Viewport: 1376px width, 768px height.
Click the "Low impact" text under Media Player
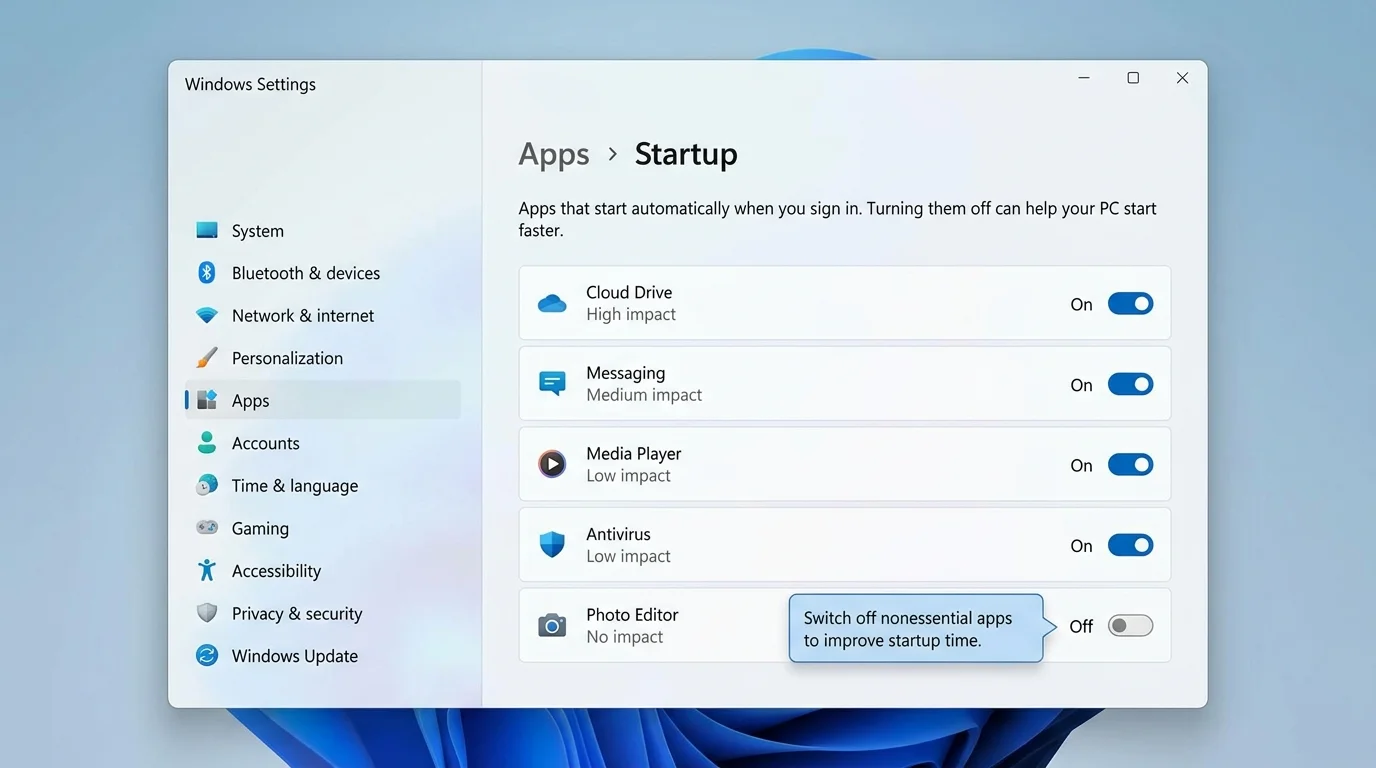coord(628,476)
